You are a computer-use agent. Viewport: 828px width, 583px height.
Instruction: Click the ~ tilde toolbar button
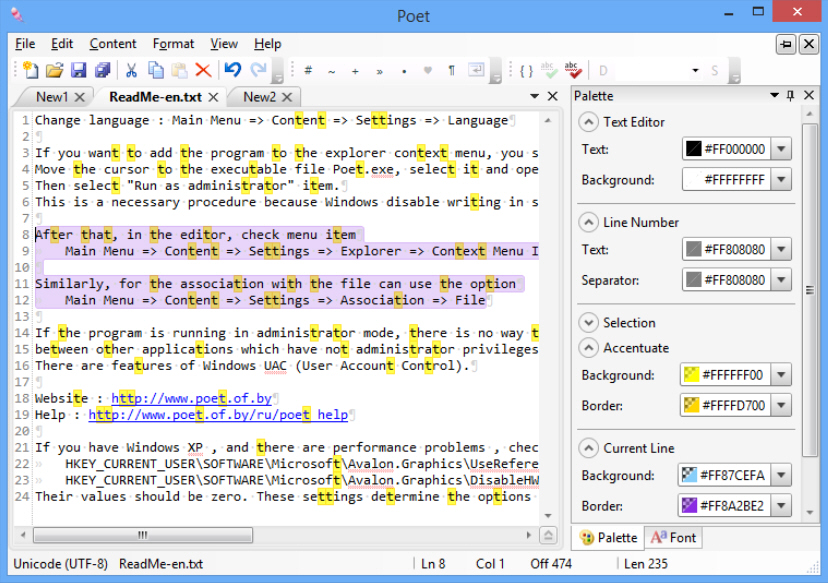(x=332, y=71)
